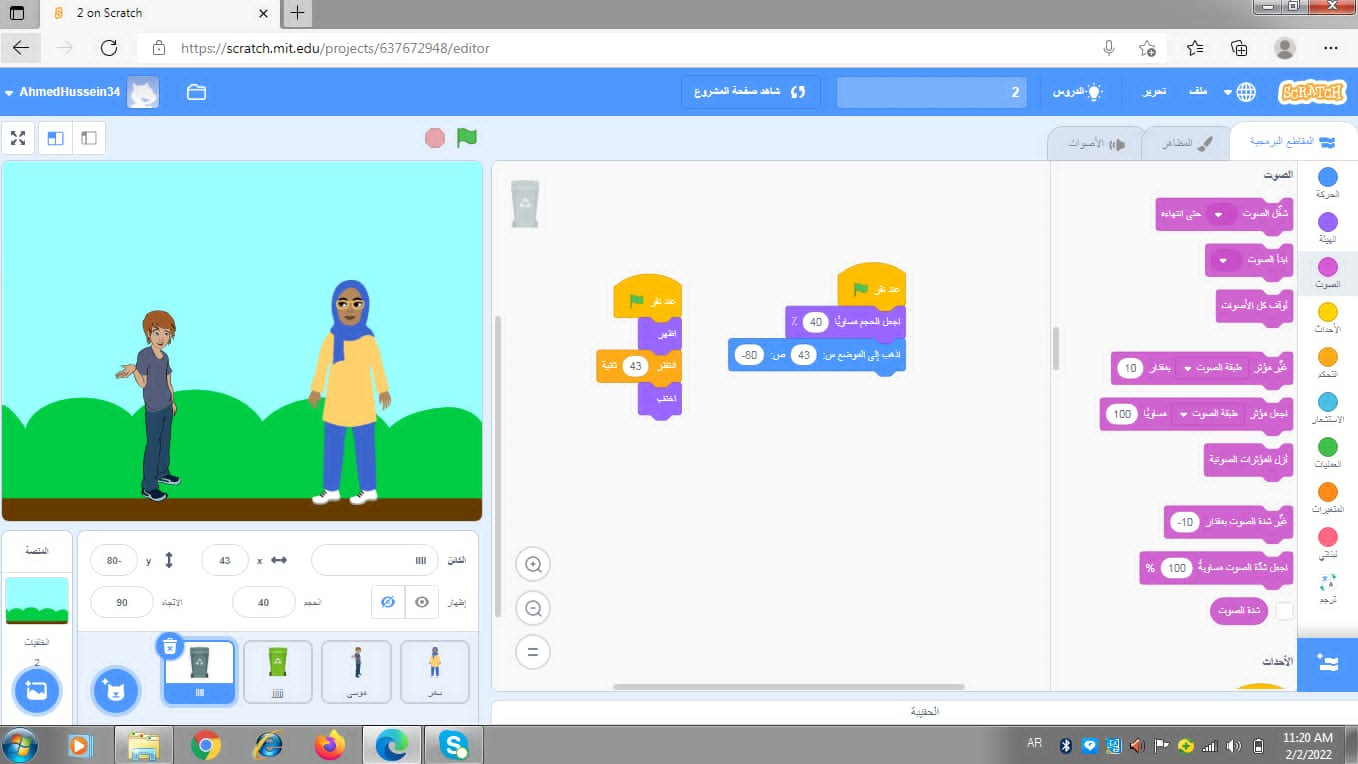1358x764 pixels.
Task: Click the sprite direction field showing 90
Action: coord(122,602)
